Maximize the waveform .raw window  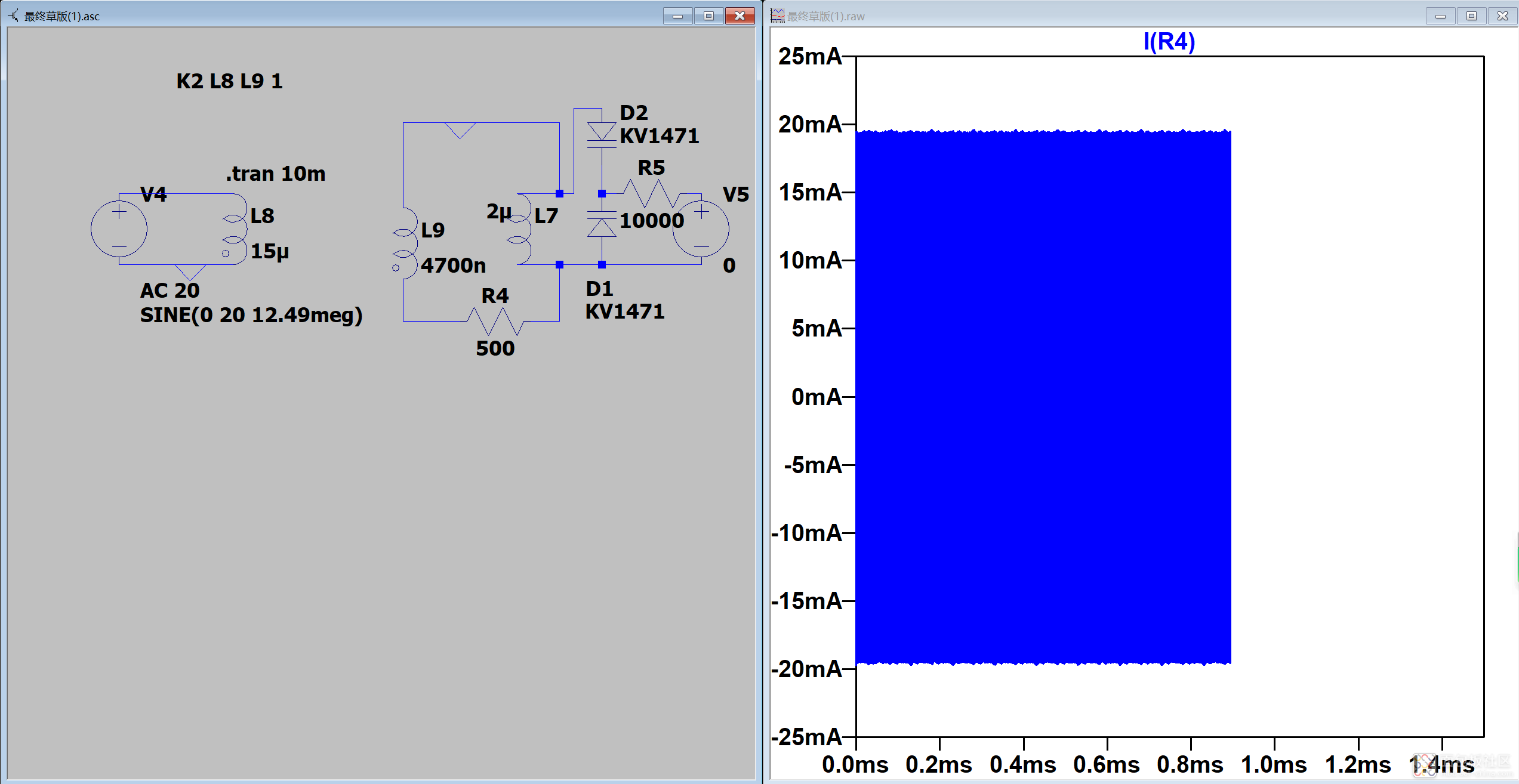1472,16
